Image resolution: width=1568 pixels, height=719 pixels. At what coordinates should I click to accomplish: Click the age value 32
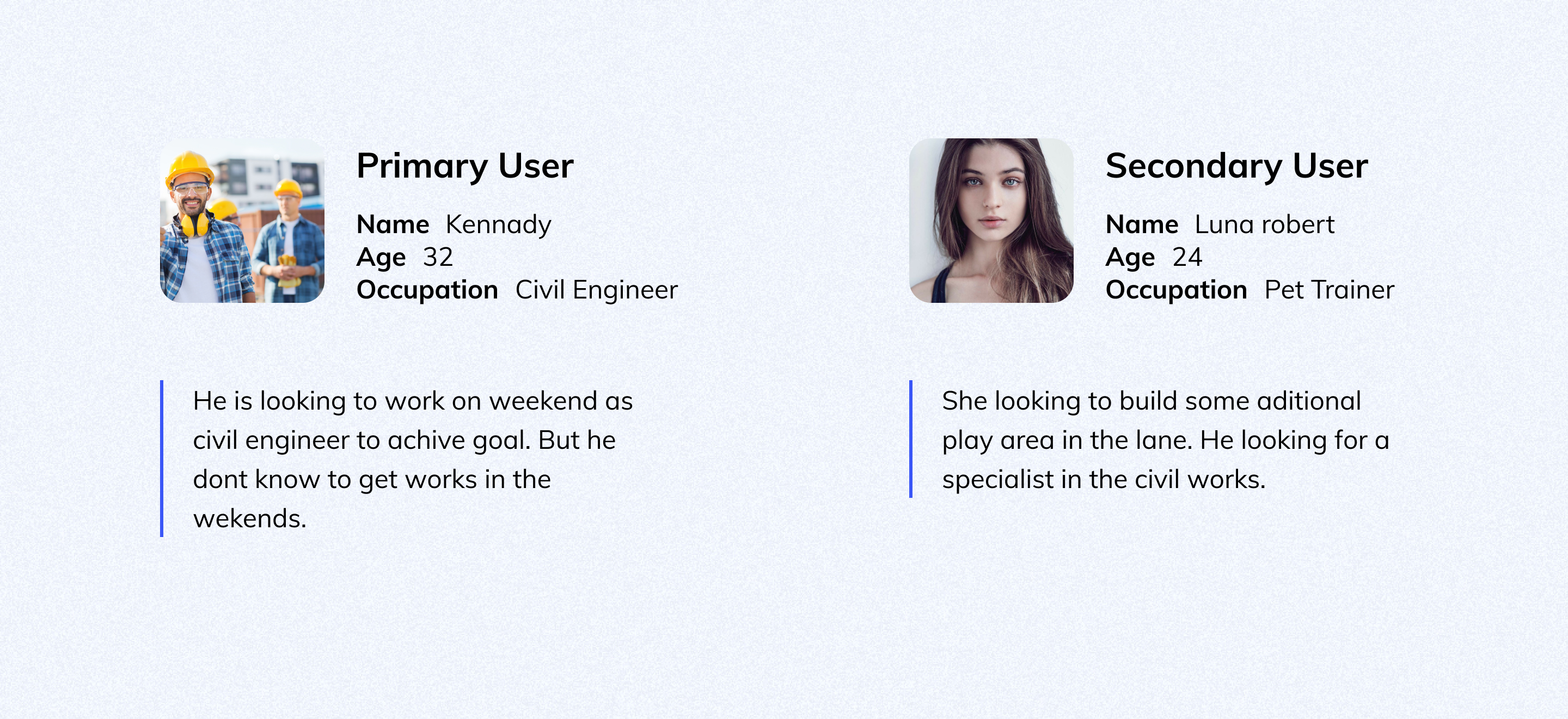(x=438, y=257)
